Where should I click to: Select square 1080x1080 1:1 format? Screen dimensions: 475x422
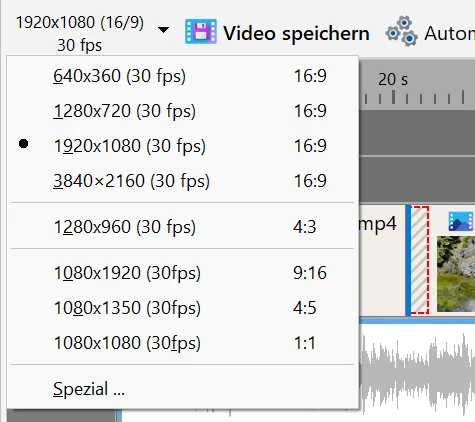(182, 343)
